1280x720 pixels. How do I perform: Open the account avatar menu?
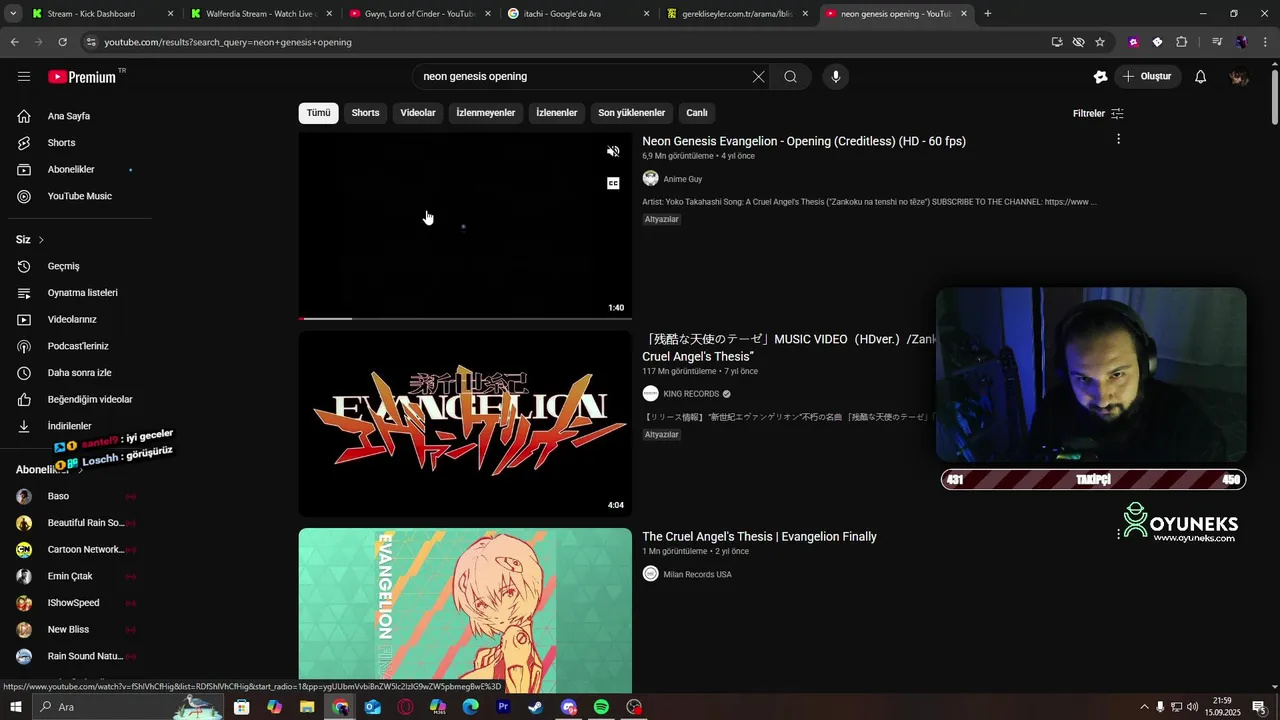tap(1239, 76)
